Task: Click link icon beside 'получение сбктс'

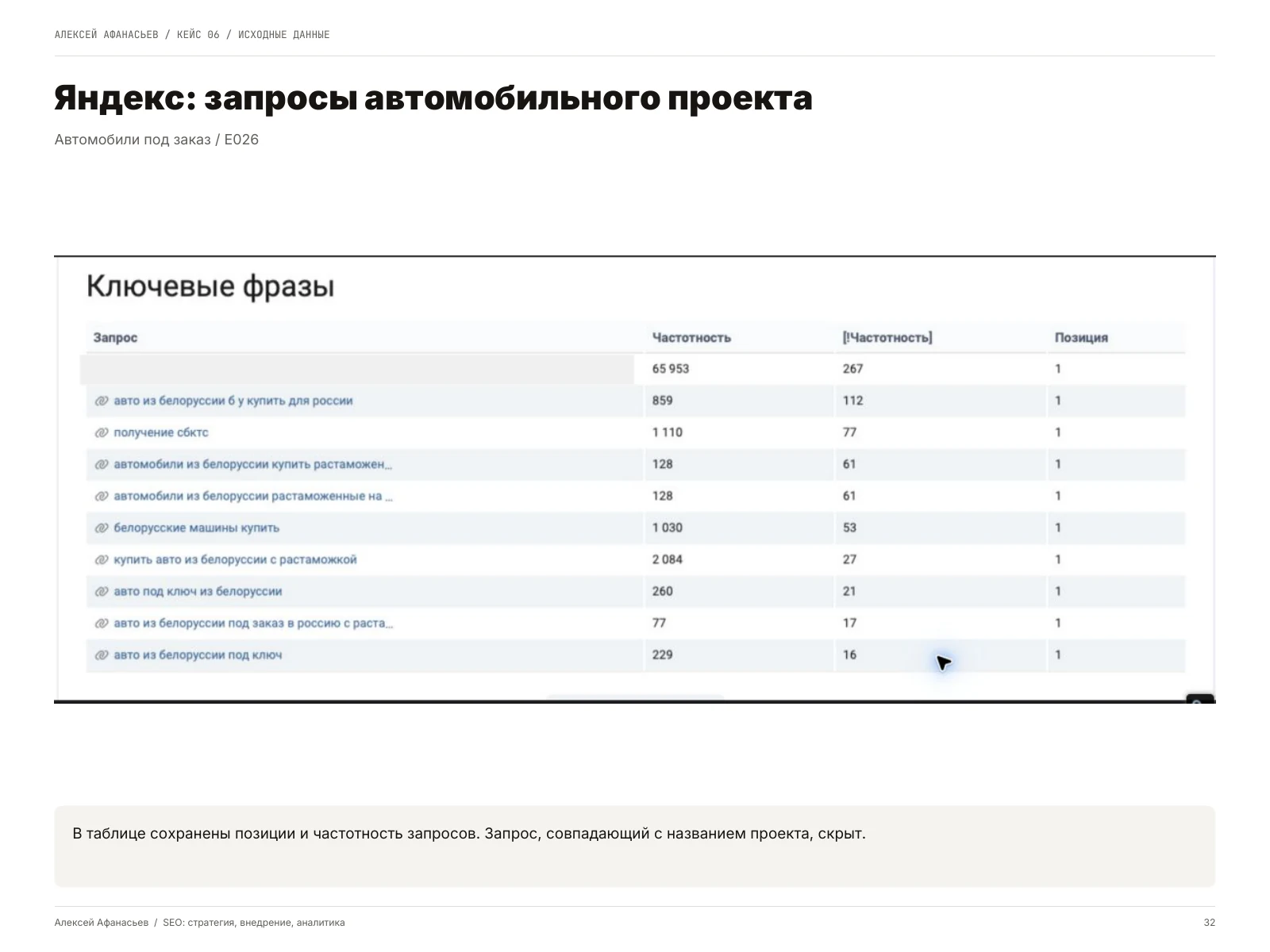Action: pyautogui.click(x=101, y=432)
